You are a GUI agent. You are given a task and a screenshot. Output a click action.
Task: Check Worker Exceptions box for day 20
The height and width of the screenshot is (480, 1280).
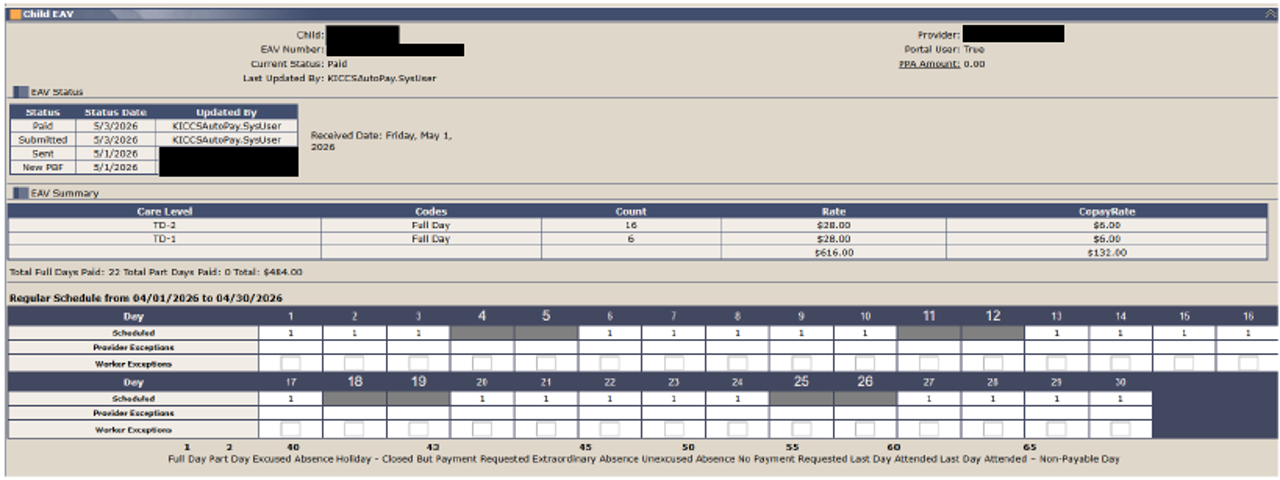[x=482, y=430]
